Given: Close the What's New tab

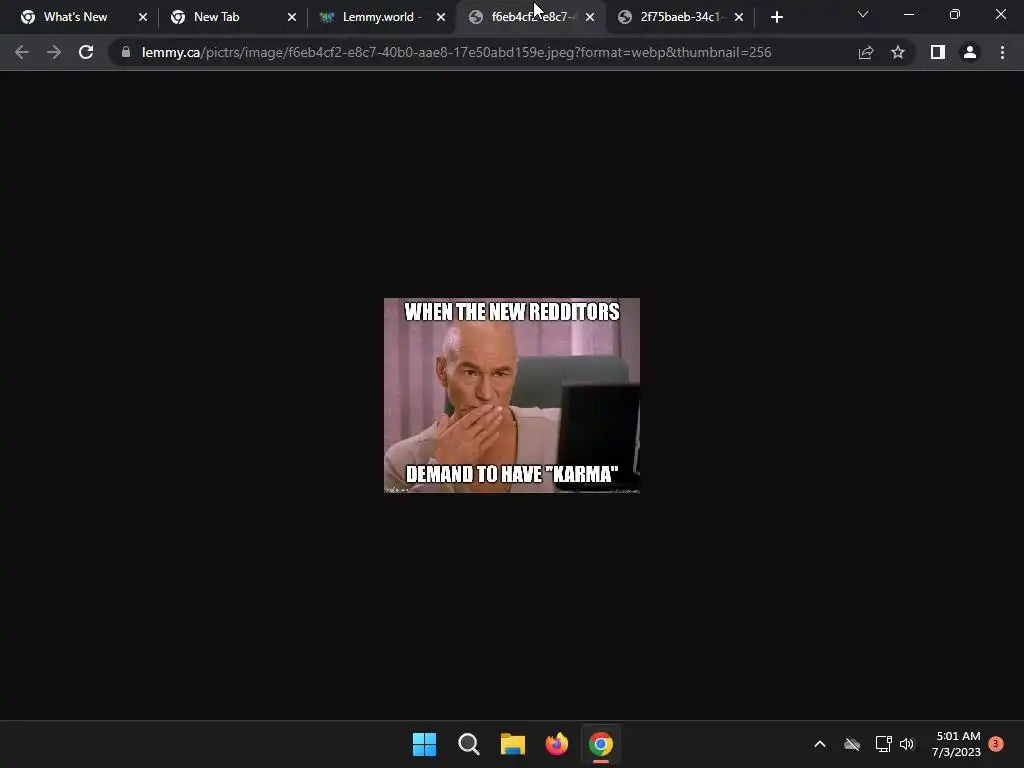Looking at the screenshot, I should [x=143, y=17].
